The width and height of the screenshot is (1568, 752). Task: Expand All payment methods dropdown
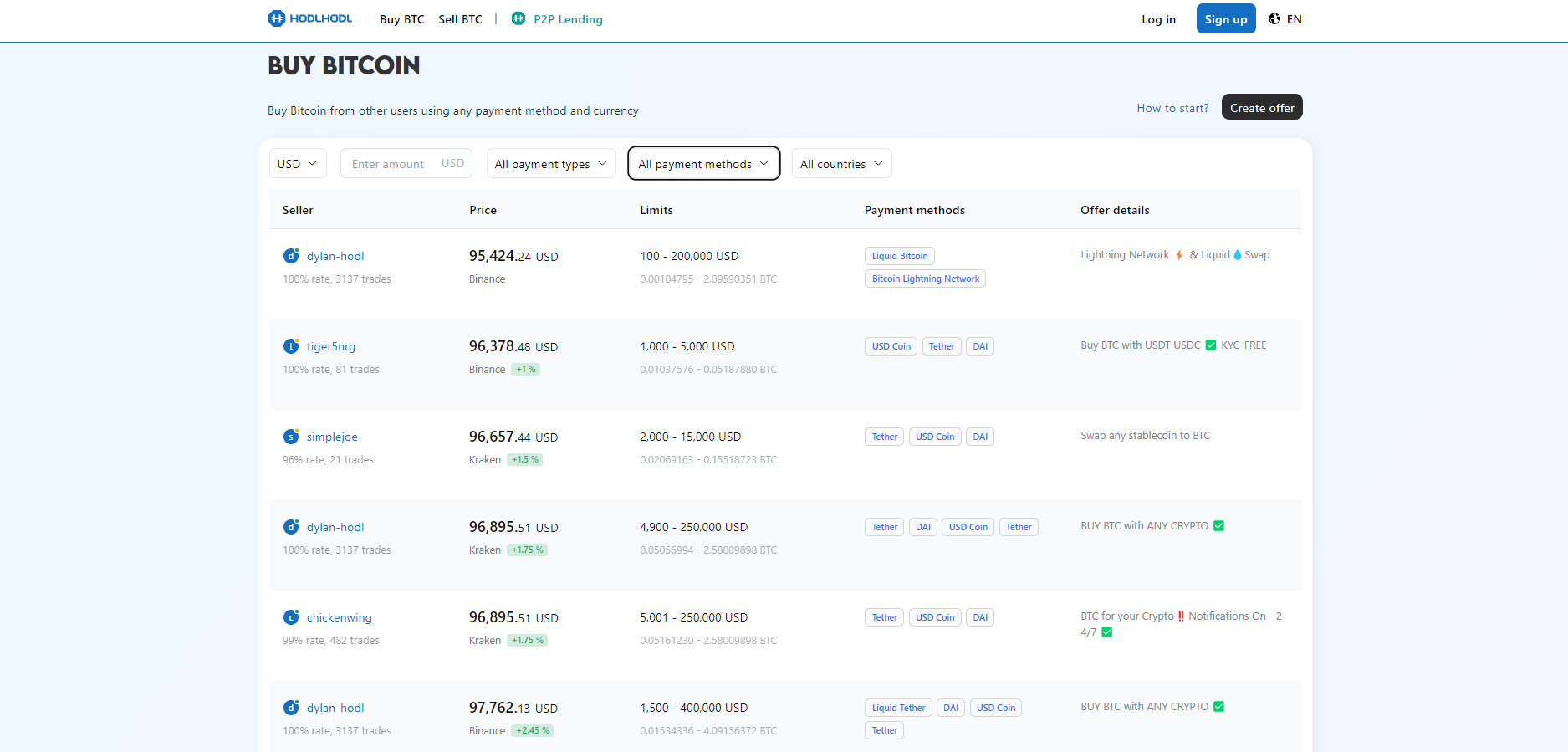pyautogui.click(x=703, y=163)
